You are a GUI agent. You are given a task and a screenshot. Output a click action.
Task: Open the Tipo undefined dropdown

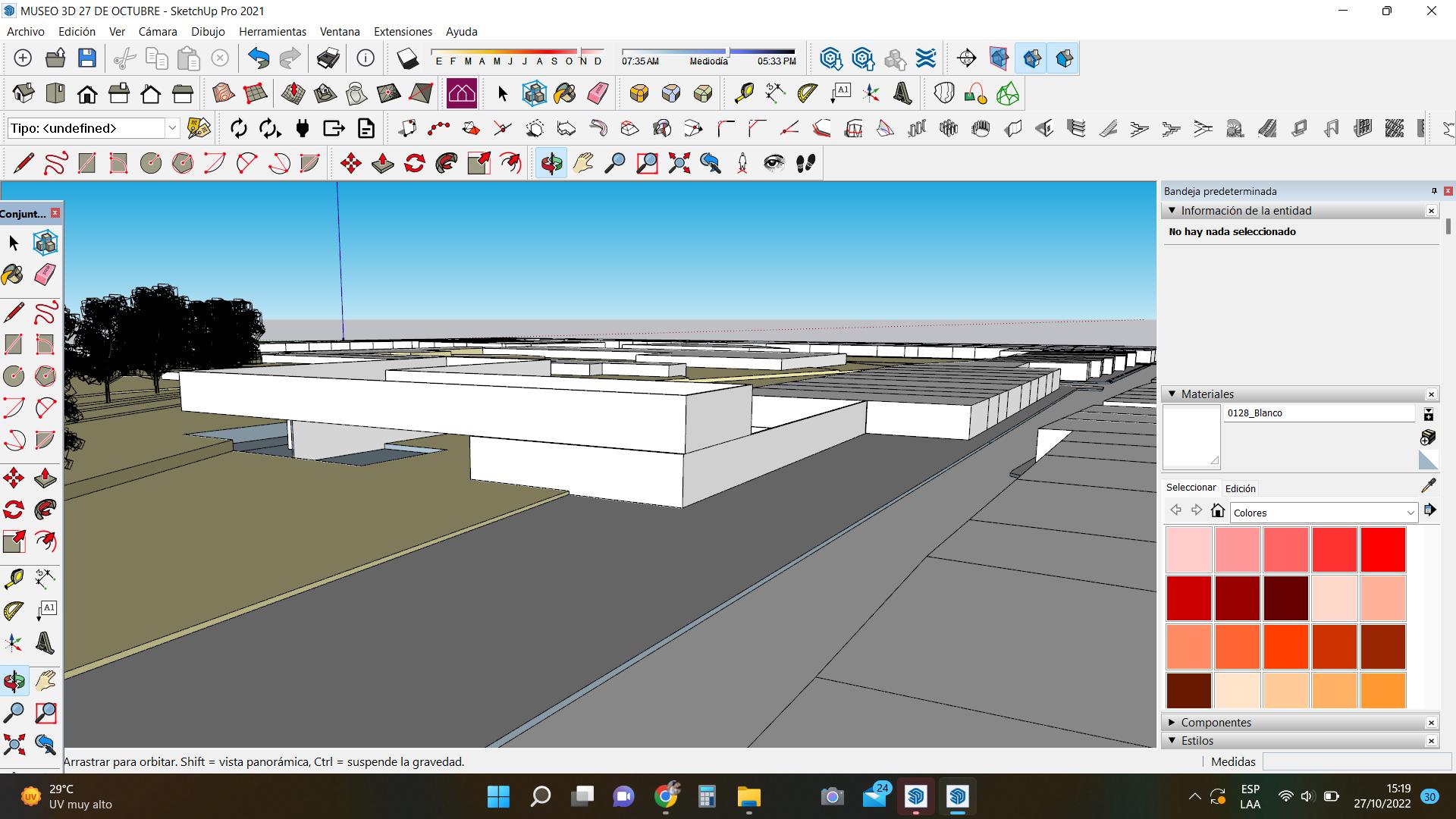(172, 128)
